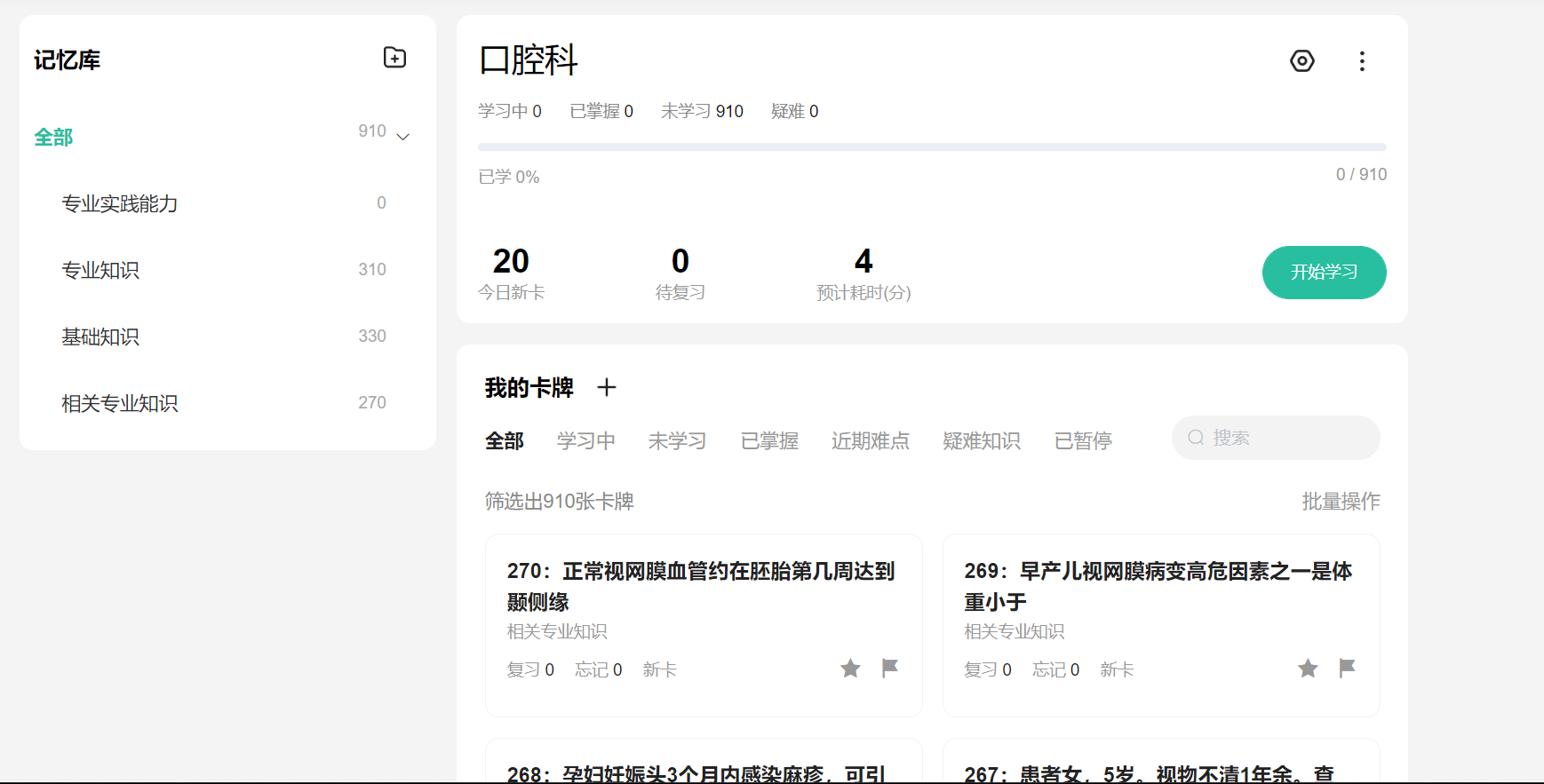Switch to the 疑难知识 tab

pyautogui.click(x=982, y=440)
